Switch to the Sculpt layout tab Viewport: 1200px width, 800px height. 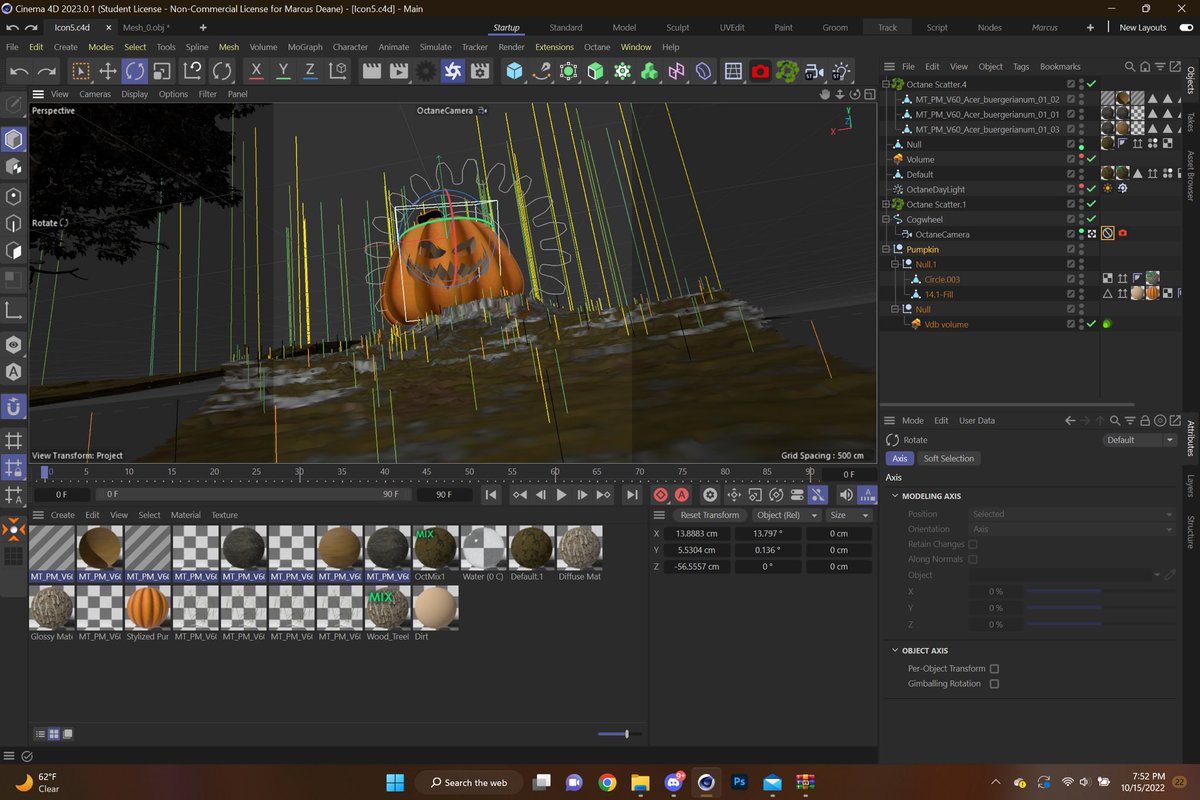tap(676, 27)
